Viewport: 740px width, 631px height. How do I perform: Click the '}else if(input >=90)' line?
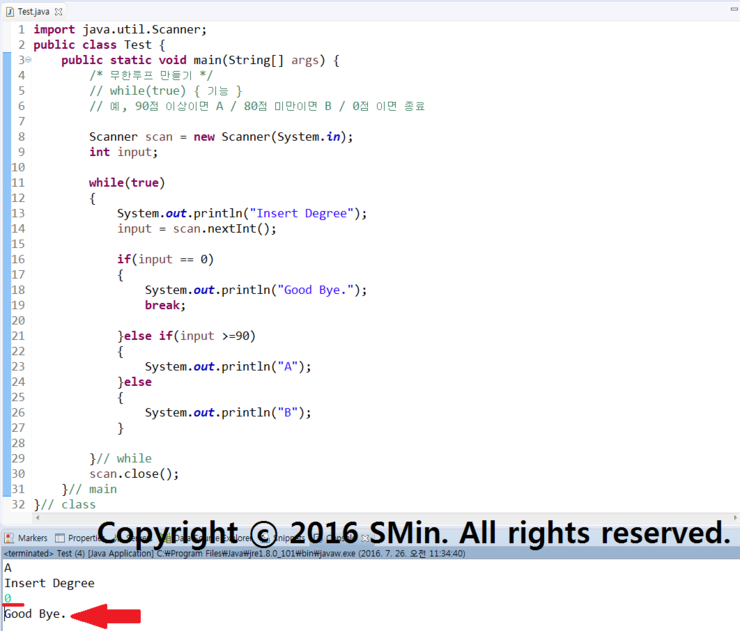pyautogui.click(x=186, y=336)
